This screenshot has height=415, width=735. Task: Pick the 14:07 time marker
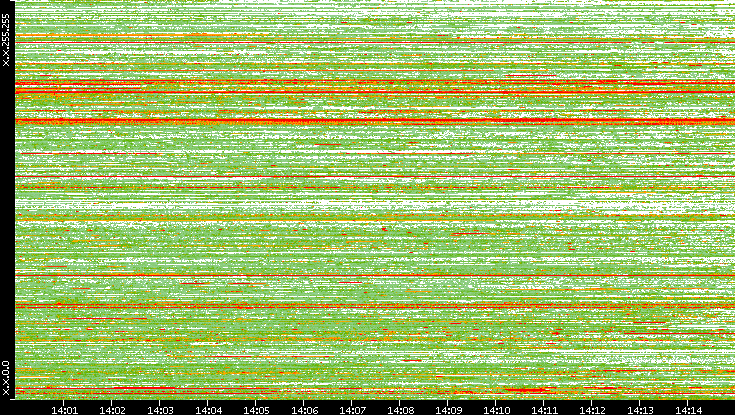(x=353, y=409)
